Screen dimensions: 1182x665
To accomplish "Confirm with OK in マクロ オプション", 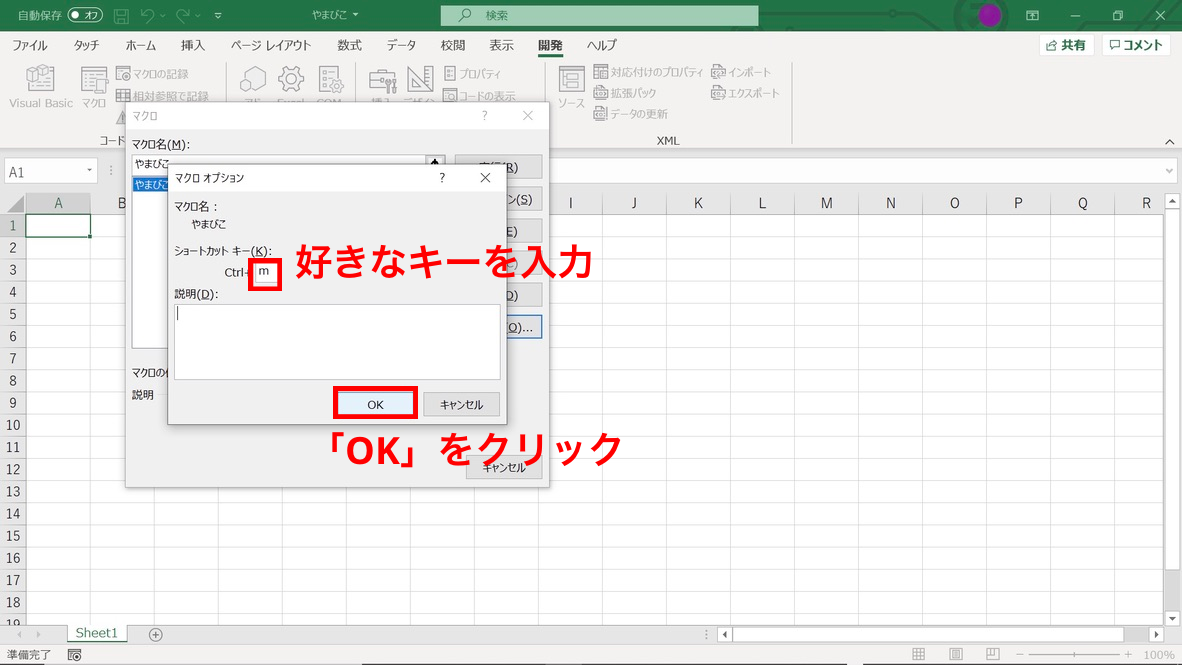I will click(375, 405).
